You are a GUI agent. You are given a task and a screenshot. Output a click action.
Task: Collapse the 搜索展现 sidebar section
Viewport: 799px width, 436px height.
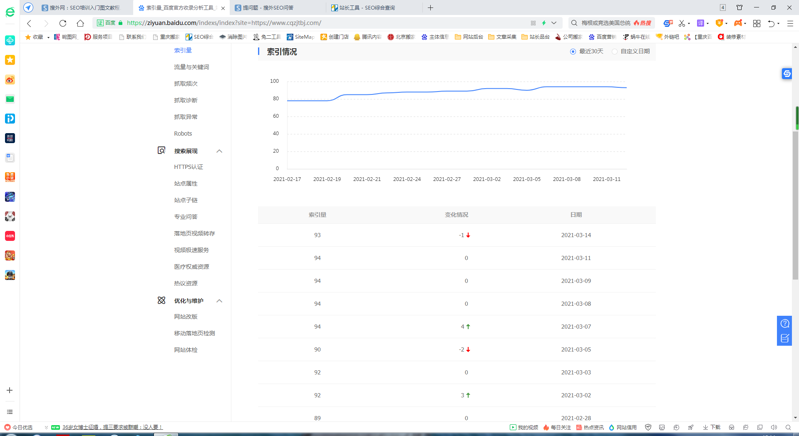[x=219, y=151]
